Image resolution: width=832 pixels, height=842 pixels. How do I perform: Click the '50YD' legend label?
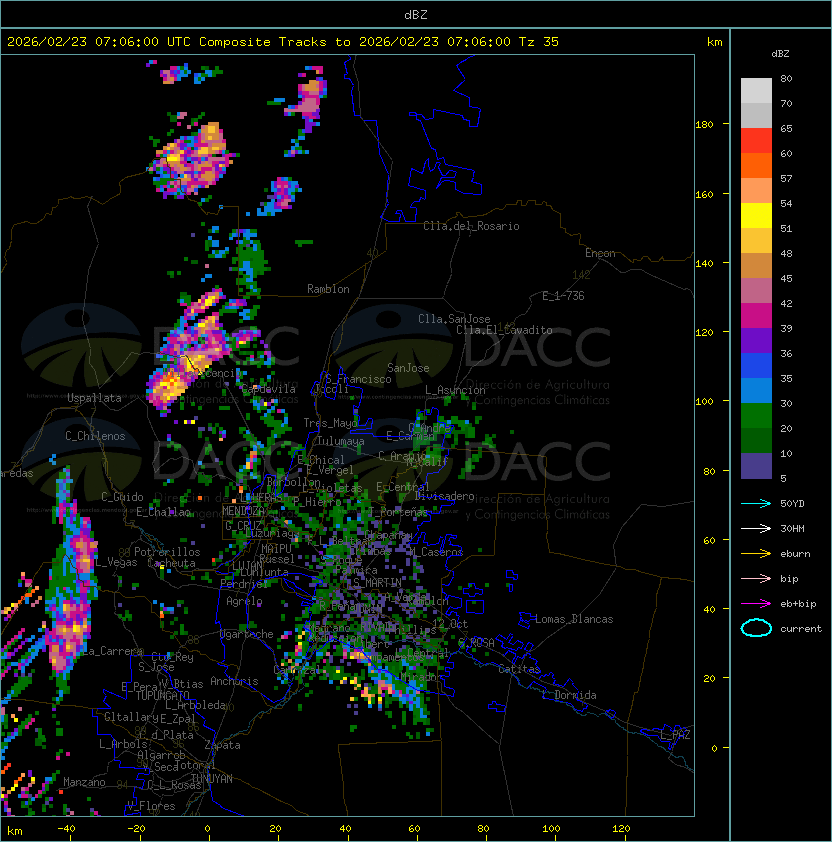(x=792, y=504)
